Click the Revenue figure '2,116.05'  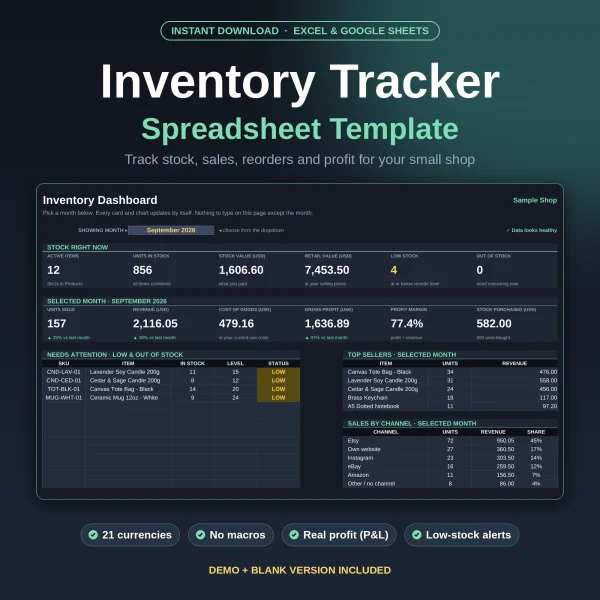coord(155,324)
